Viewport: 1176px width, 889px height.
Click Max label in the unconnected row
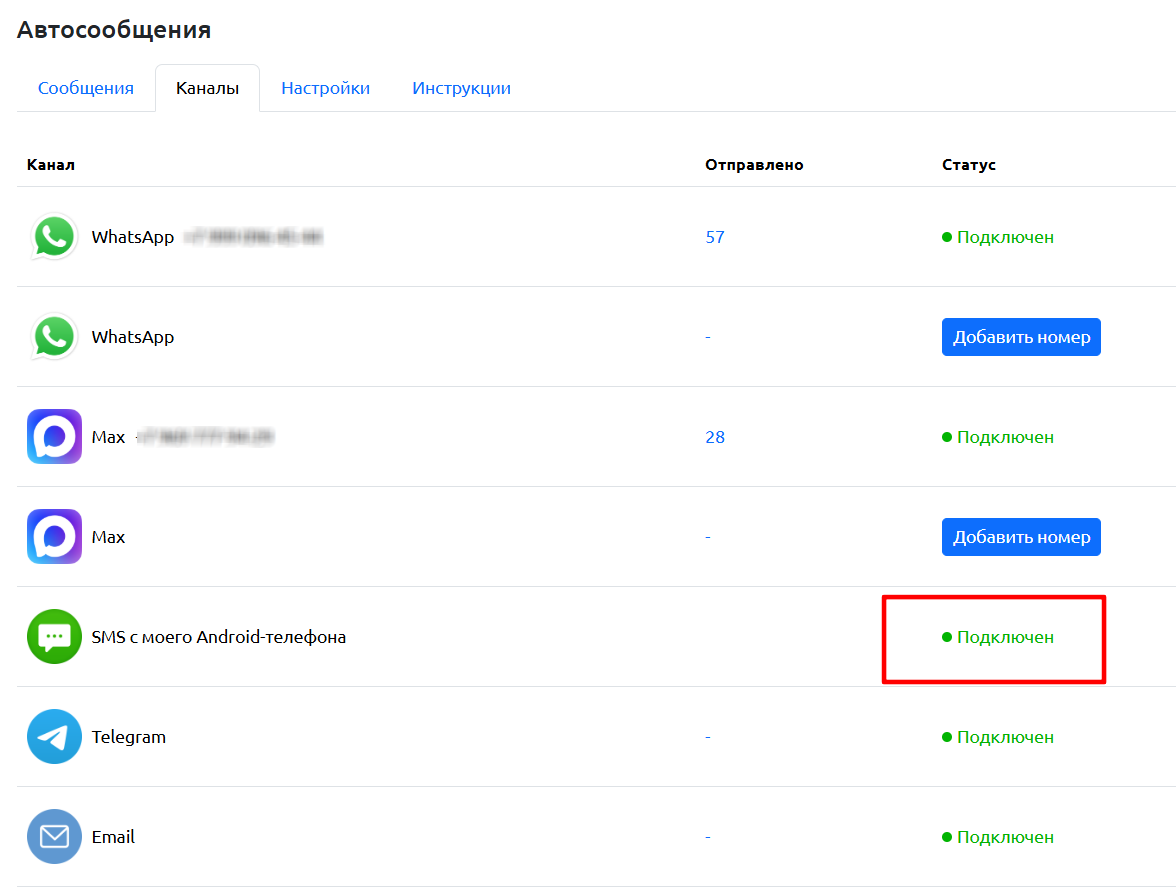tap(108, 536)
